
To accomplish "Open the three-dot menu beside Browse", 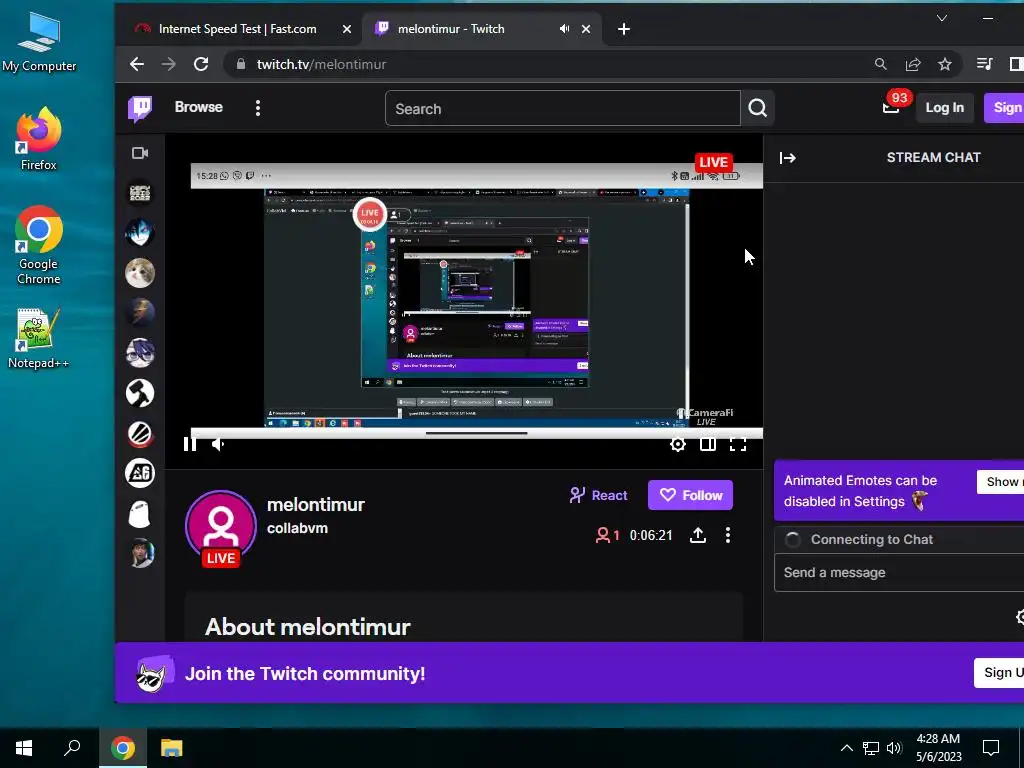I will click(x=258, y=108).
